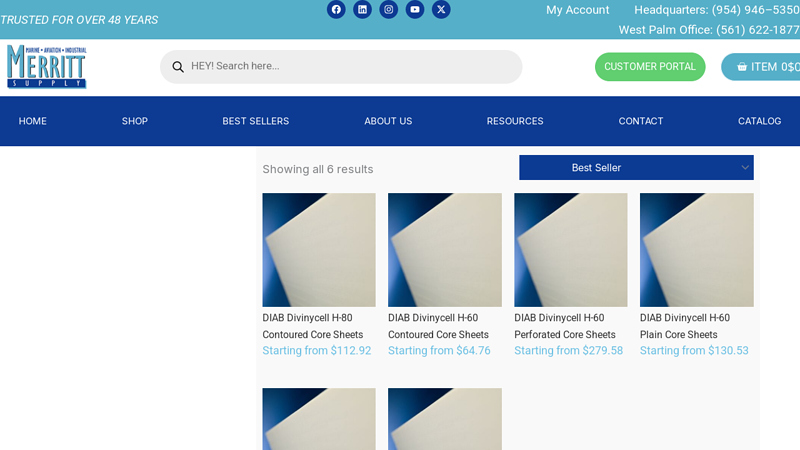Open the SHOP menu item
This screenshot has width=800, height=450.
[135, 121]
